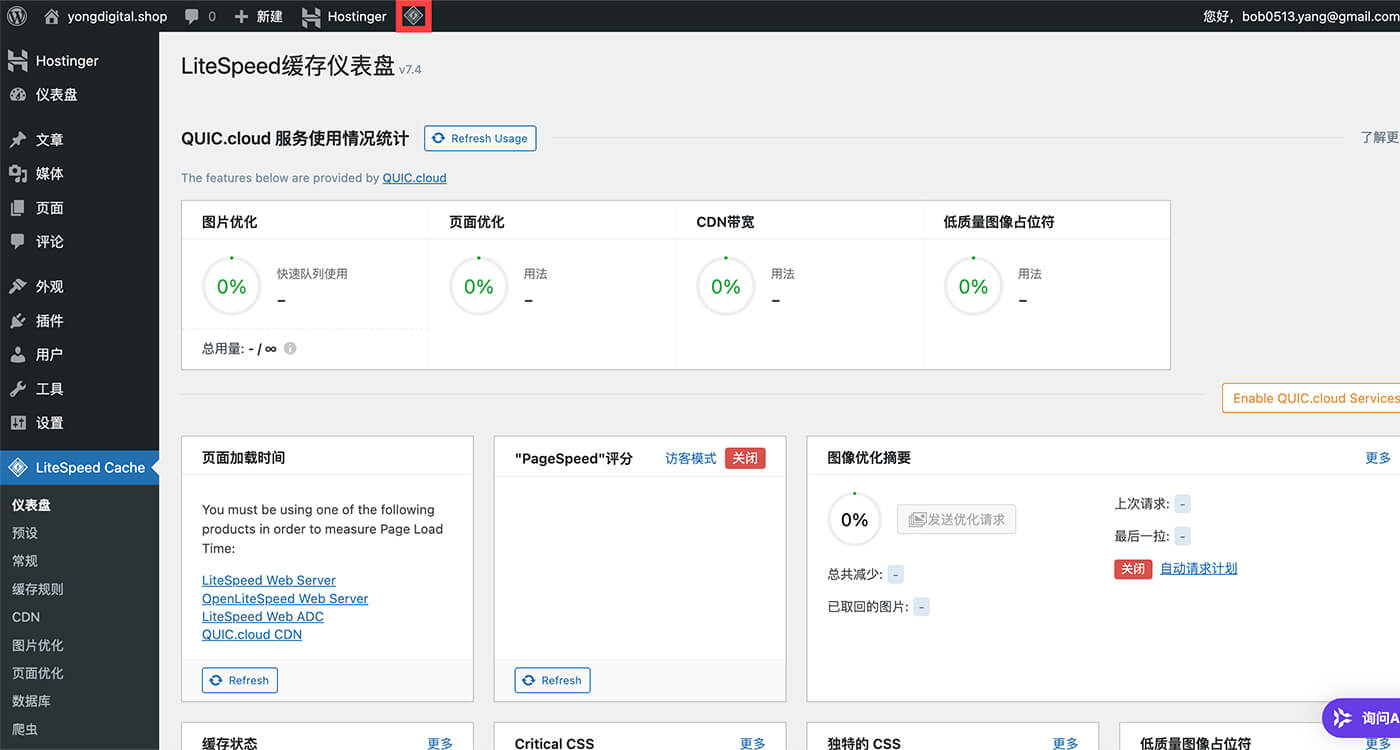Click the 关闭 badge beside 自动请求计划
Viewport: 1400px width, 750px height.
coord(1133,568)
